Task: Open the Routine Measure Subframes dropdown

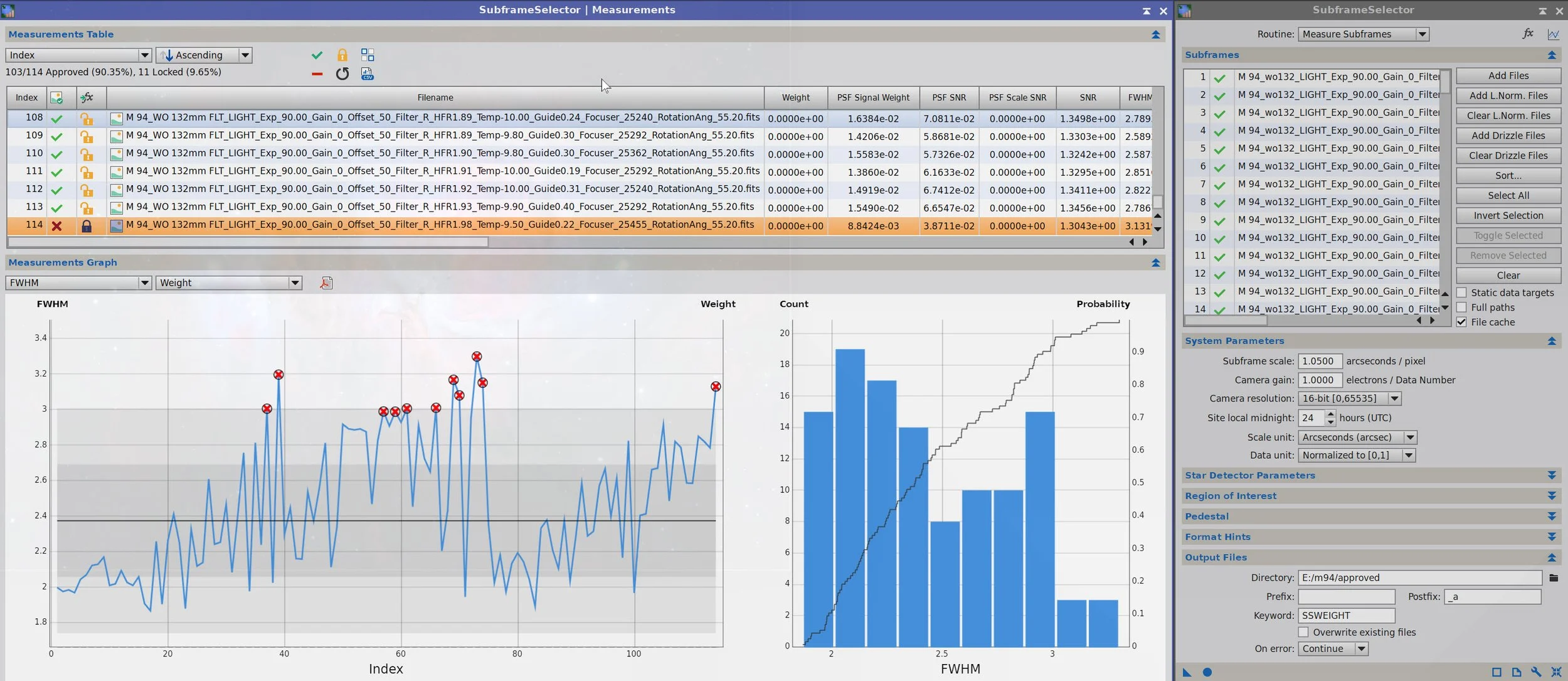Action: tap(1364, 35)
